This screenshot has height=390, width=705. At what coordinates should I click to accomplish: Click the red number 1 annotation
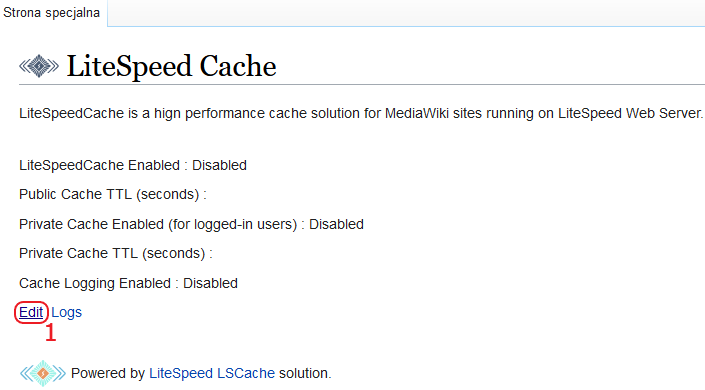pos(51,333)
